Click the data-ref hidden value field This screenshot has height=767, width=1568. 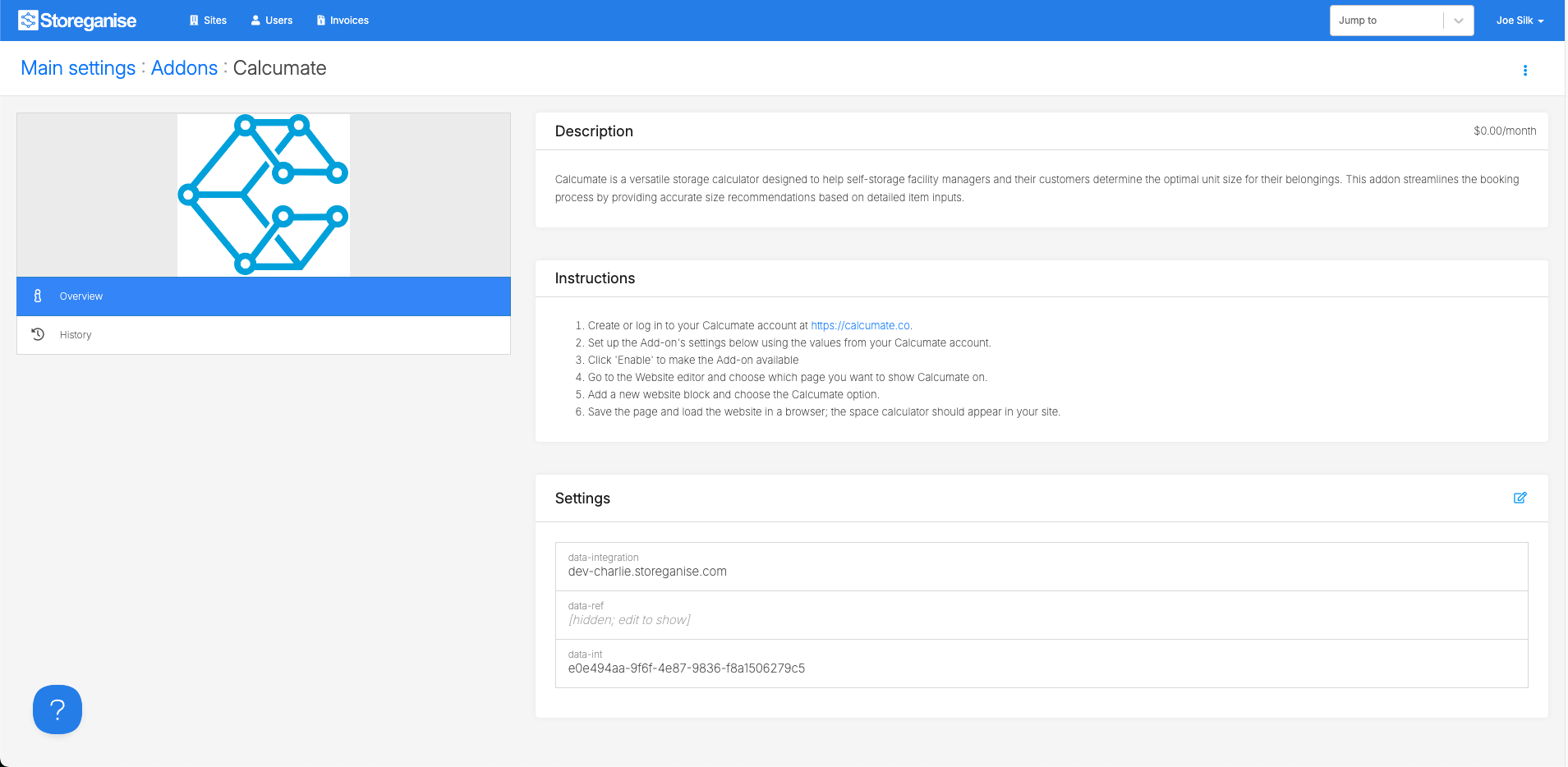click(x=1042, y=615)
